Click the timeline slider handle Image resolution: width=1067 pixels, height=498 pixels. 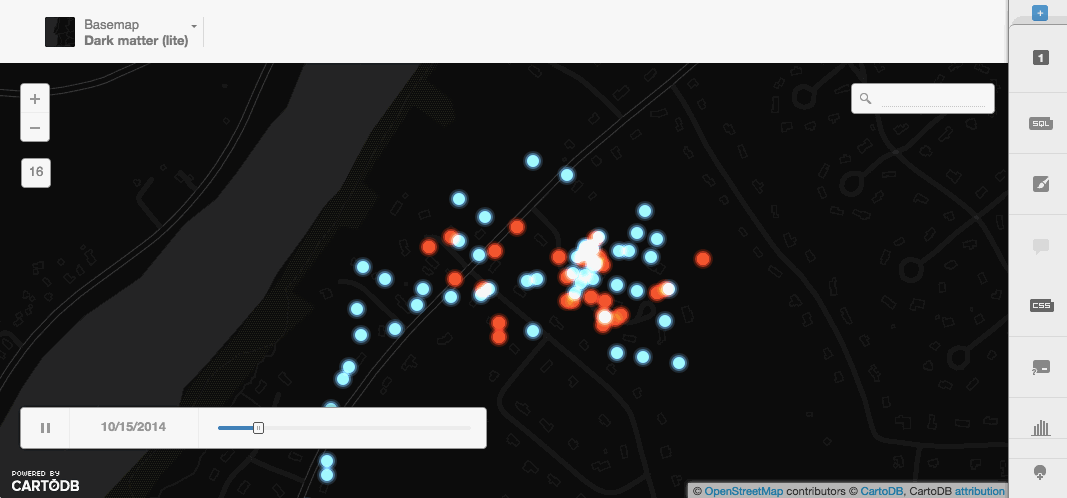pos(258,428)
